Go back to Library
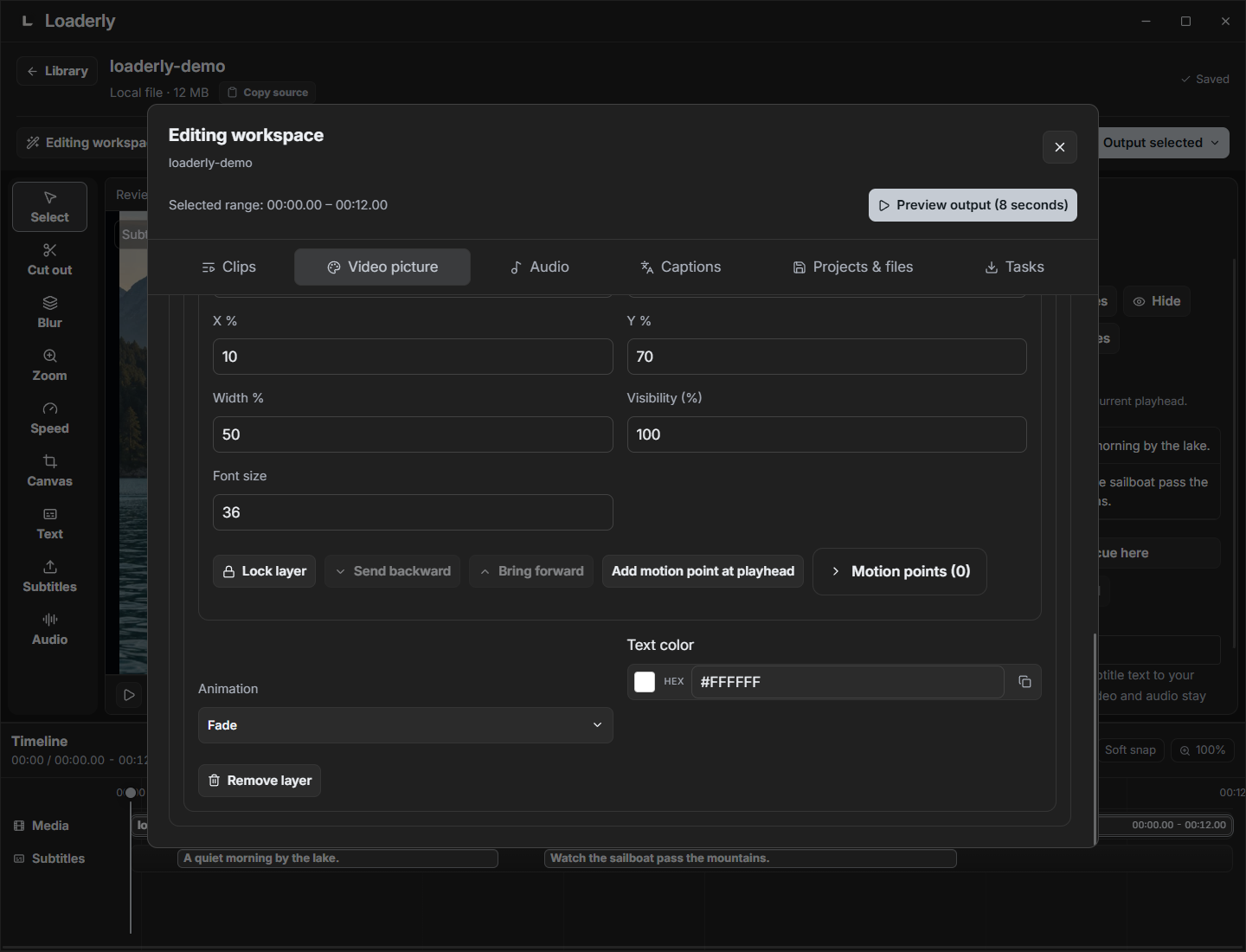 (57, 71)
